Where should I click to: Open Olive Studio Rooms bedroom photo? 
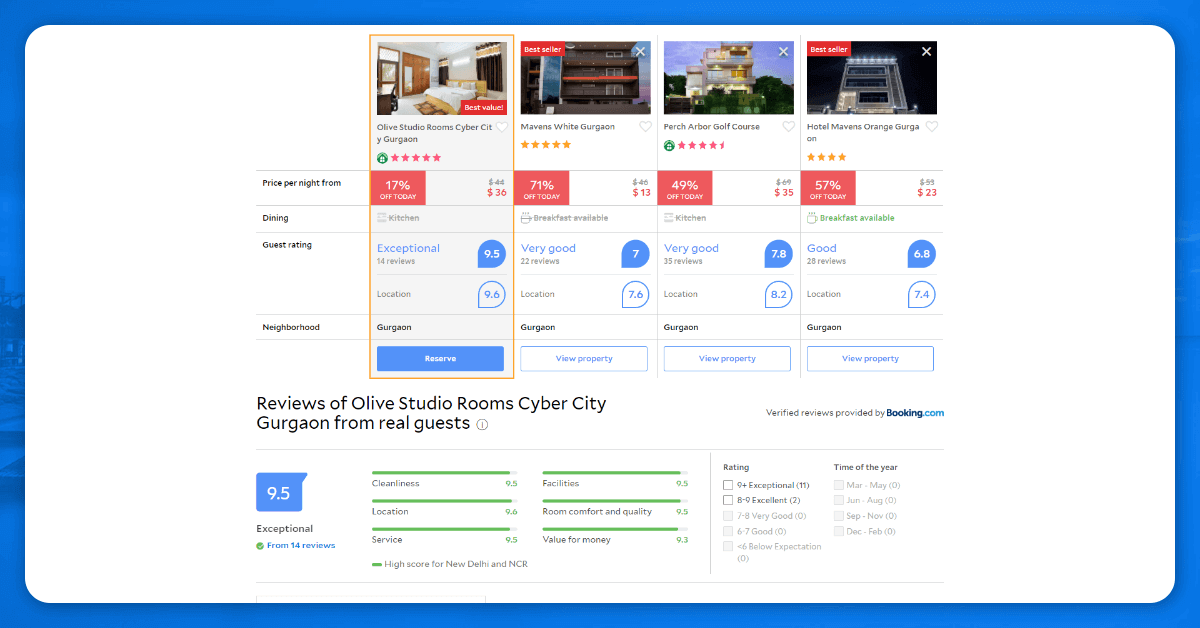pyautogui.click(x=442, y=78)
